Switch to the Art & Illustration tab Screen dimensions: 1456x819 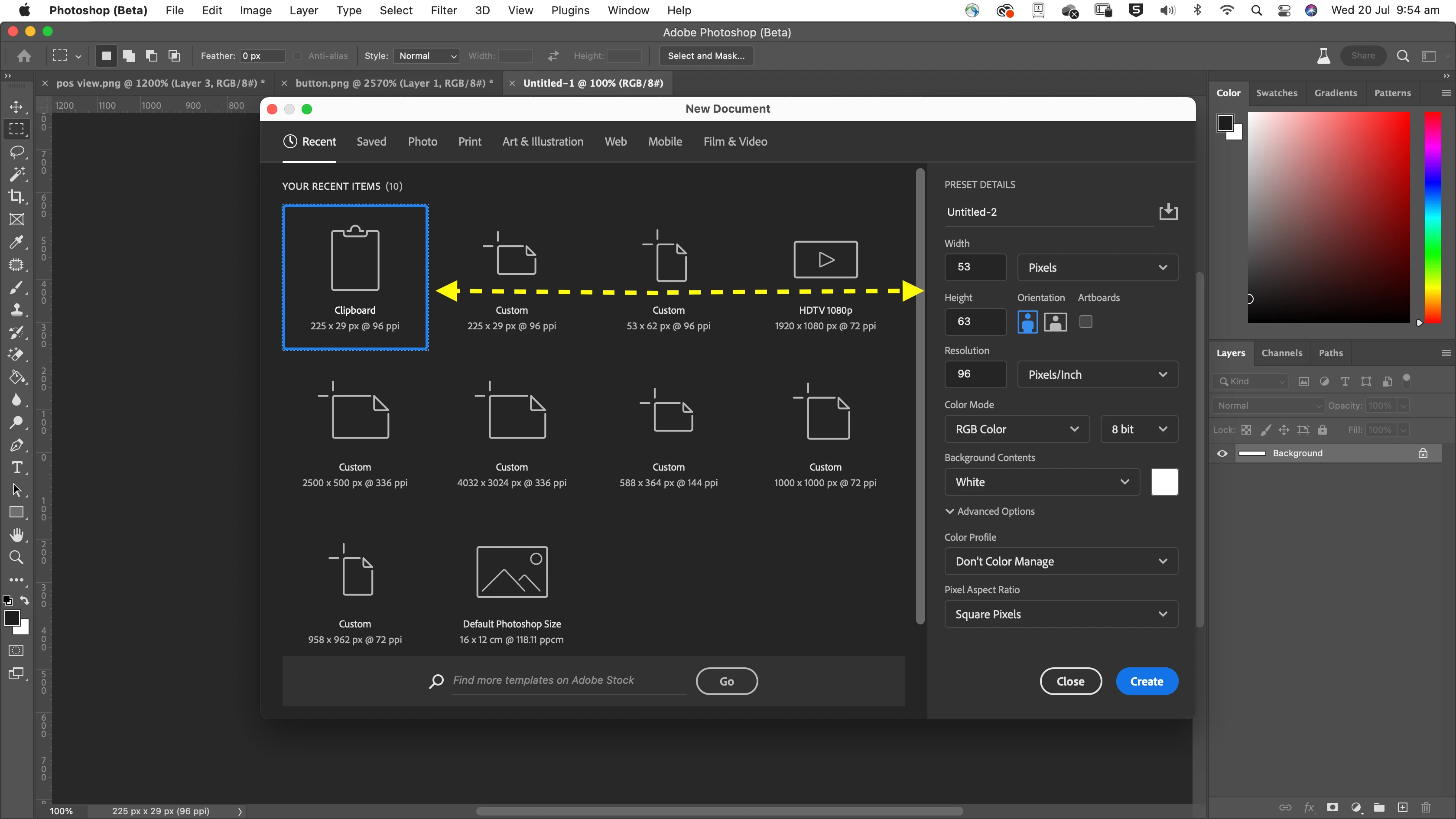click(x=543, y=141)
